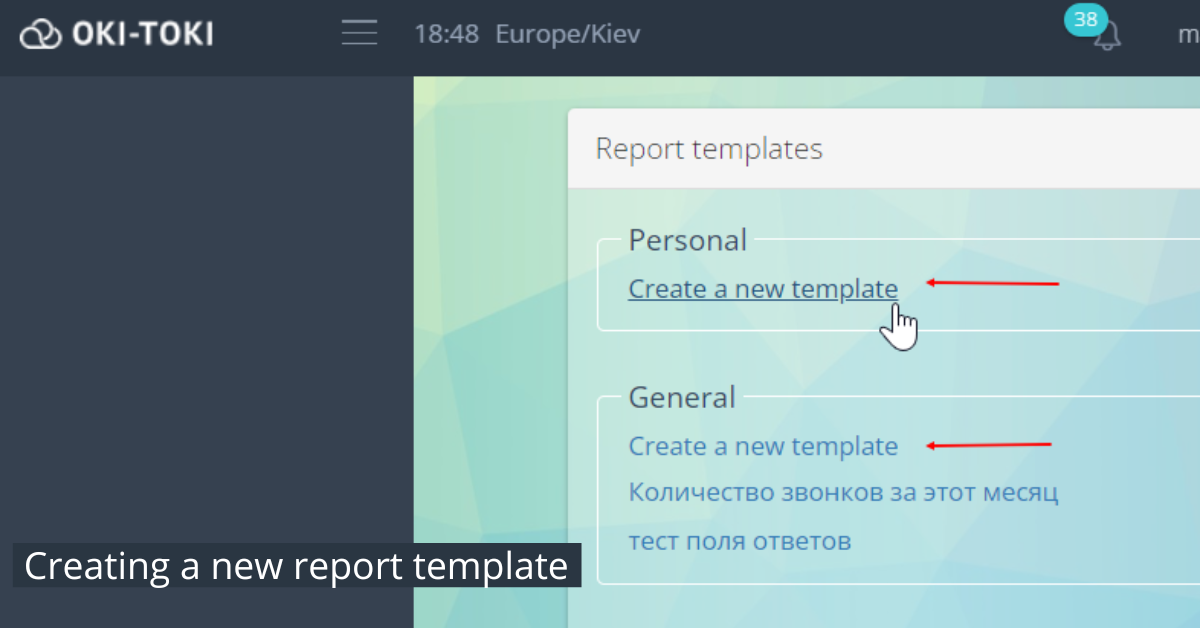Image resolution: width=1200 pixels, height=628 pixels.
Task: Open the Europe/Kiev timezone selector
Action: tap(567, 33)
